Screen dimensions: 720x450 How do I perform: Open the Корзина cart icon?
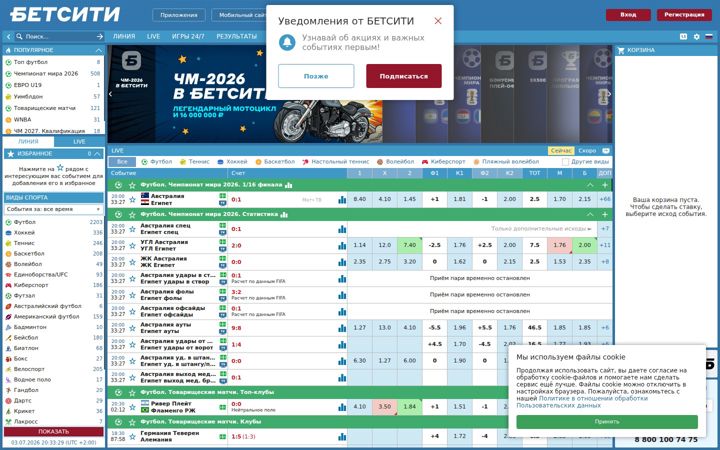[621, 50]
